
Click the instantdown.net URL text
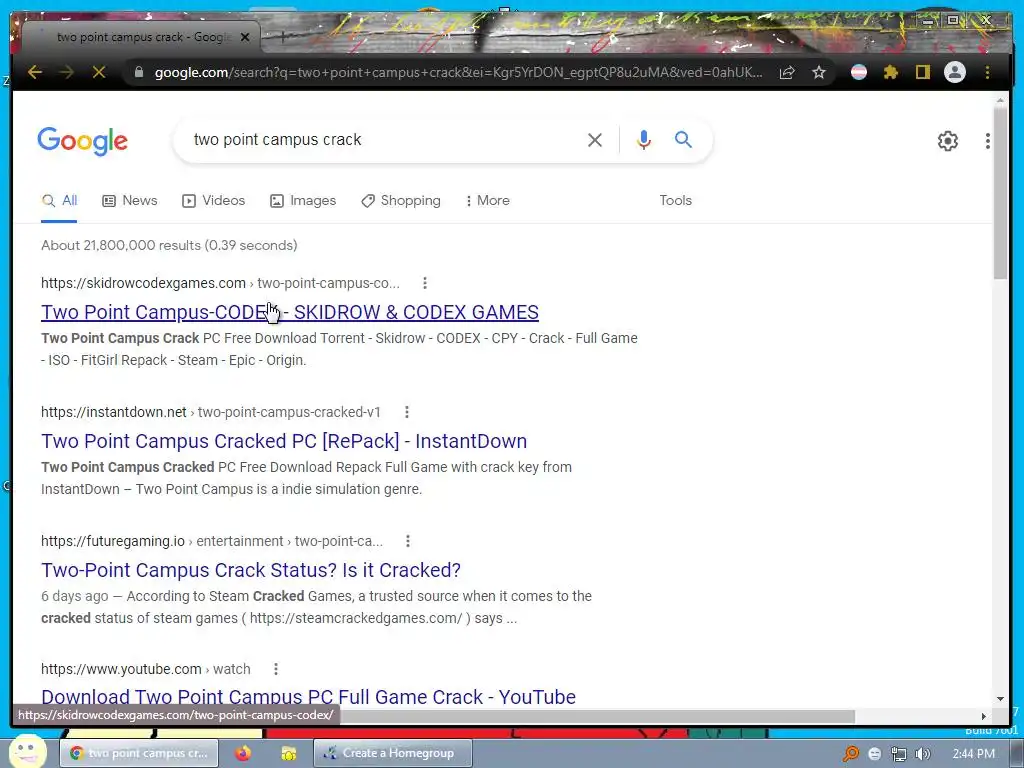coord(114,412)
